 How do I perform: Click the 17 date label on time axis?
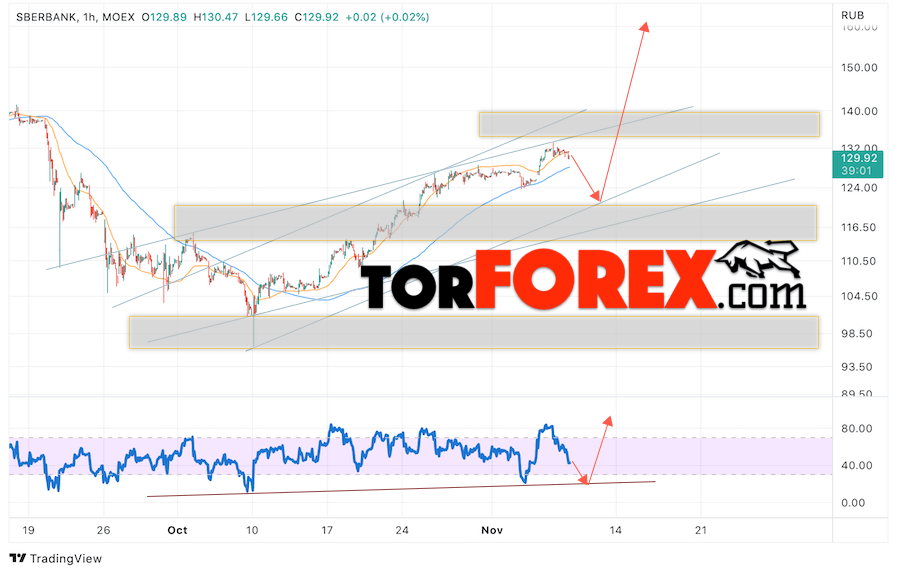pyautogui.click(x=327, y=531)
